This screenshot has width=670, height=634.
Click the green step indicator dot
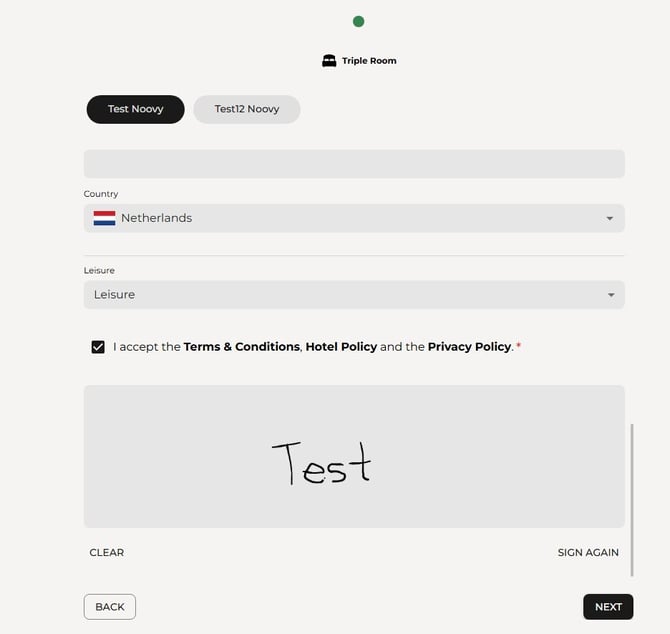tap(359, 21)
